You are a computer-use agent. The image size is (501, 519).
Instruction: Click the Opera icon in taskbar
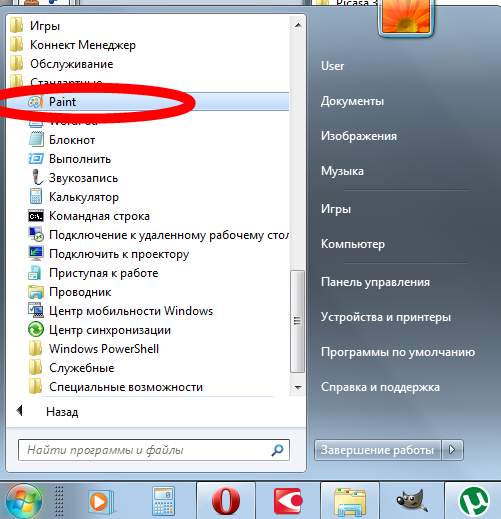(226, 501)
